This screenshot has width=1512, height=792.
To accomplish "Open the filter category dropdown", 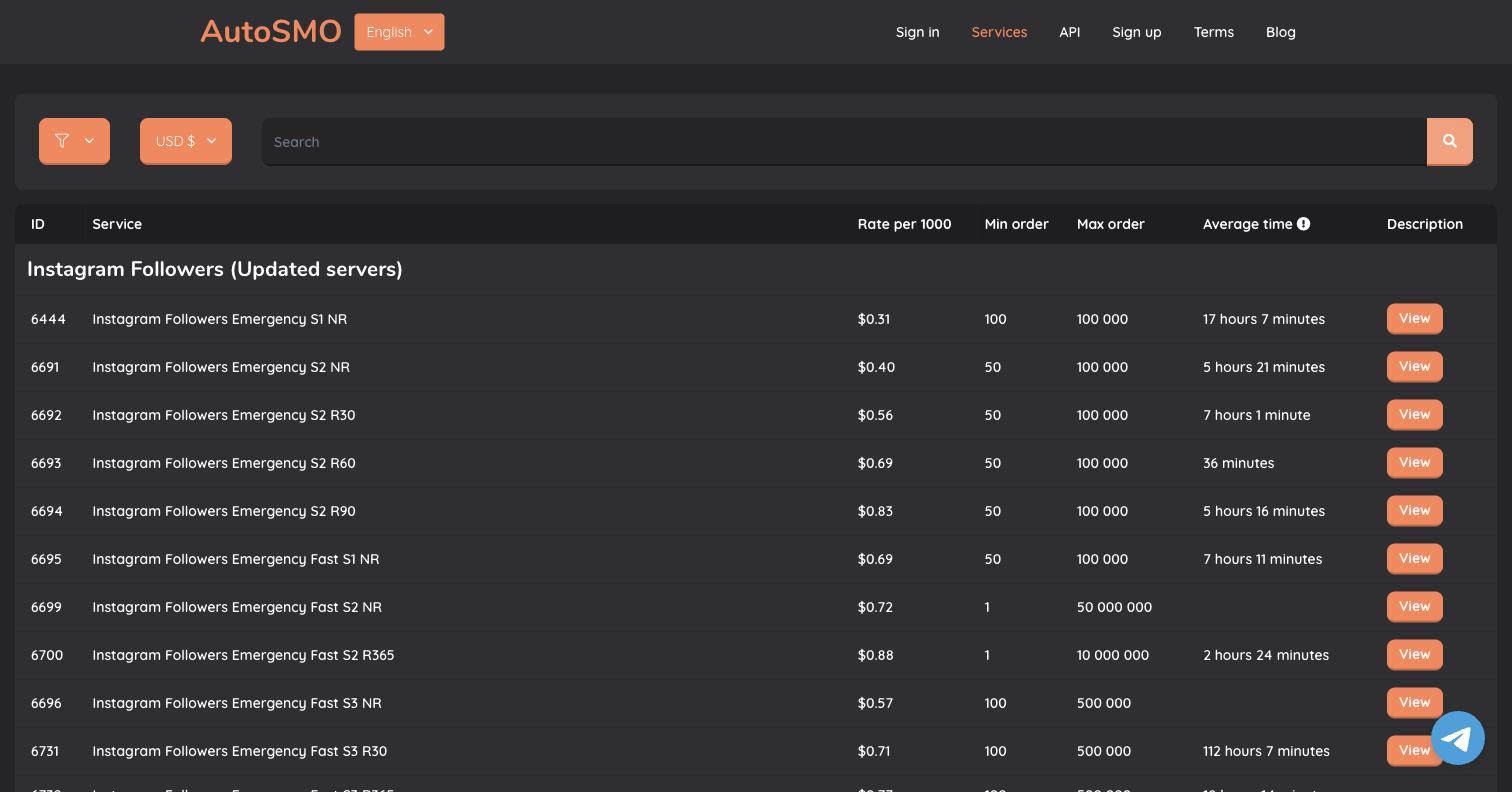I will click(74, 141).
